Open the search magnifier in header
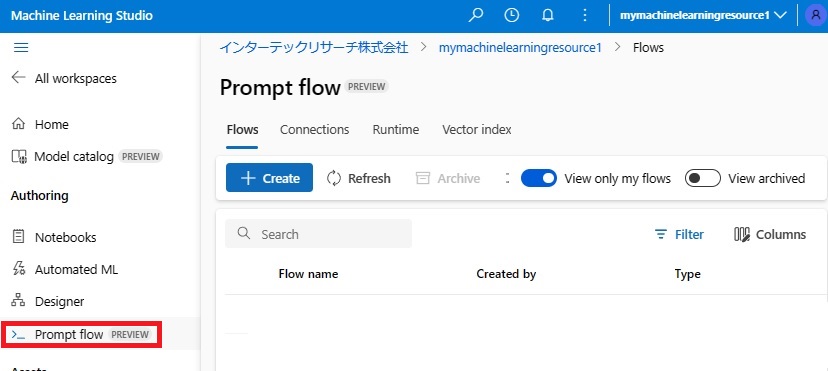 [476, 15]
